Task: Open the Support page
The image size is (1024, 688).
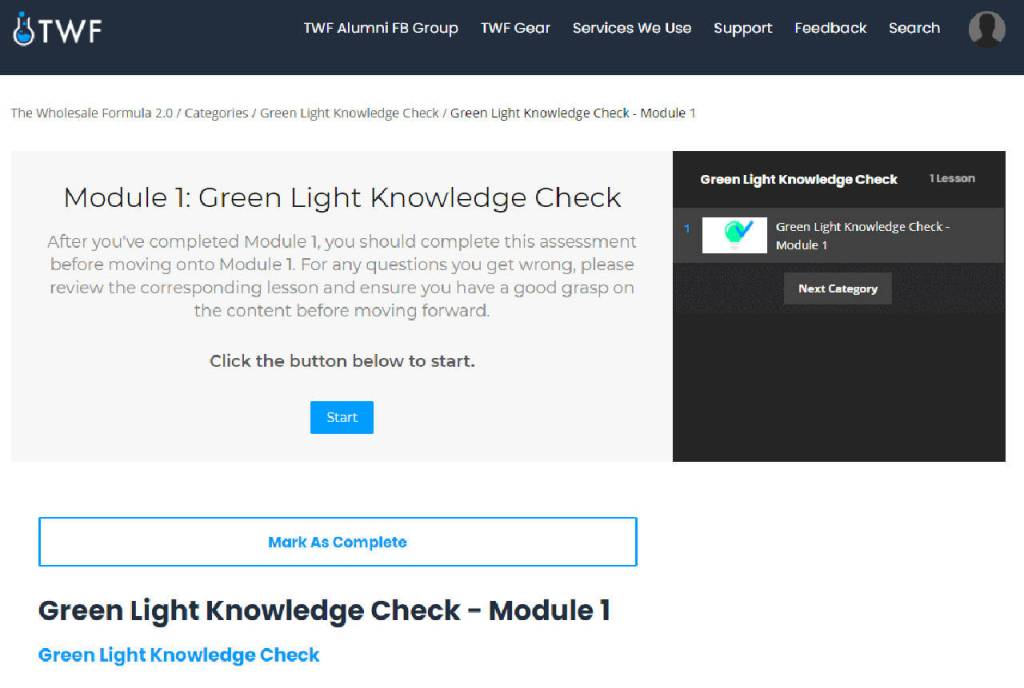Action: pos(742,28)
